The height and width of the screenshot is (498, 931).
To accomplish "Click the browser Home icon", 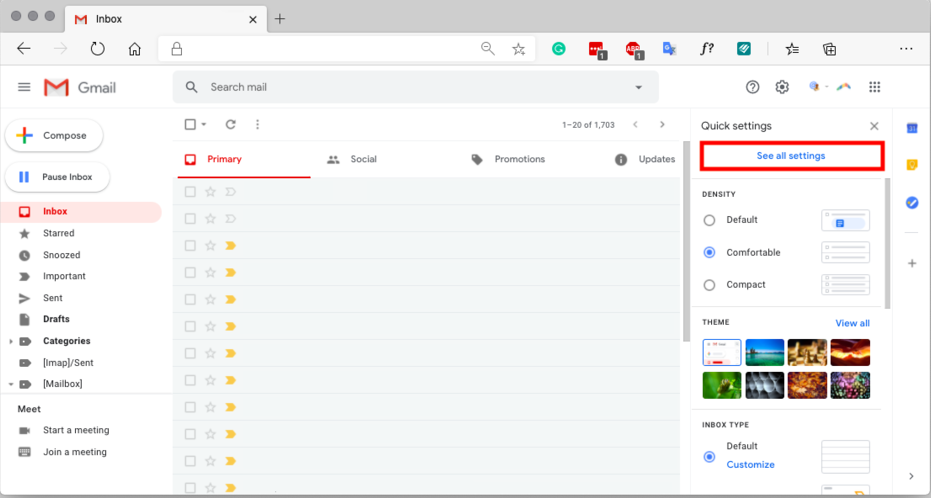I will tap(135, 49).
